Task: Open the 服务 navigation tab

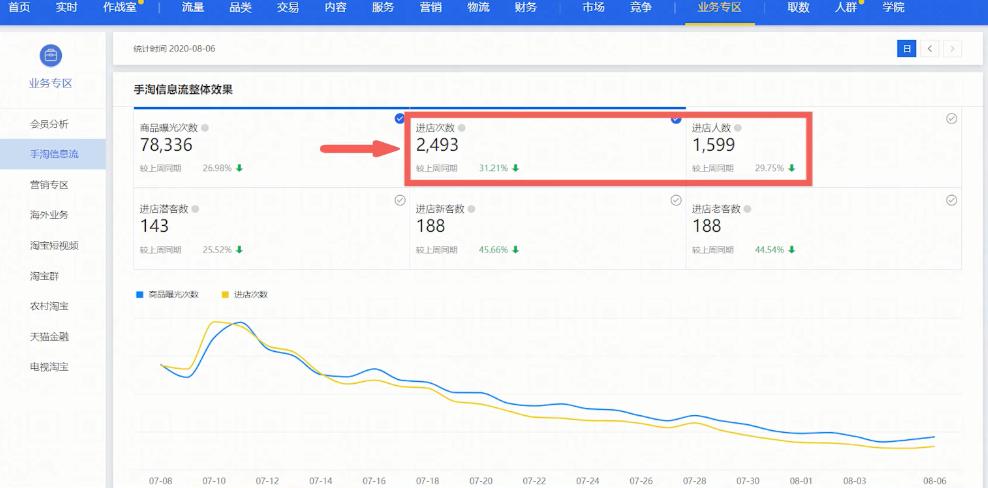Action: pyautogui.click(x=383, y=8)
